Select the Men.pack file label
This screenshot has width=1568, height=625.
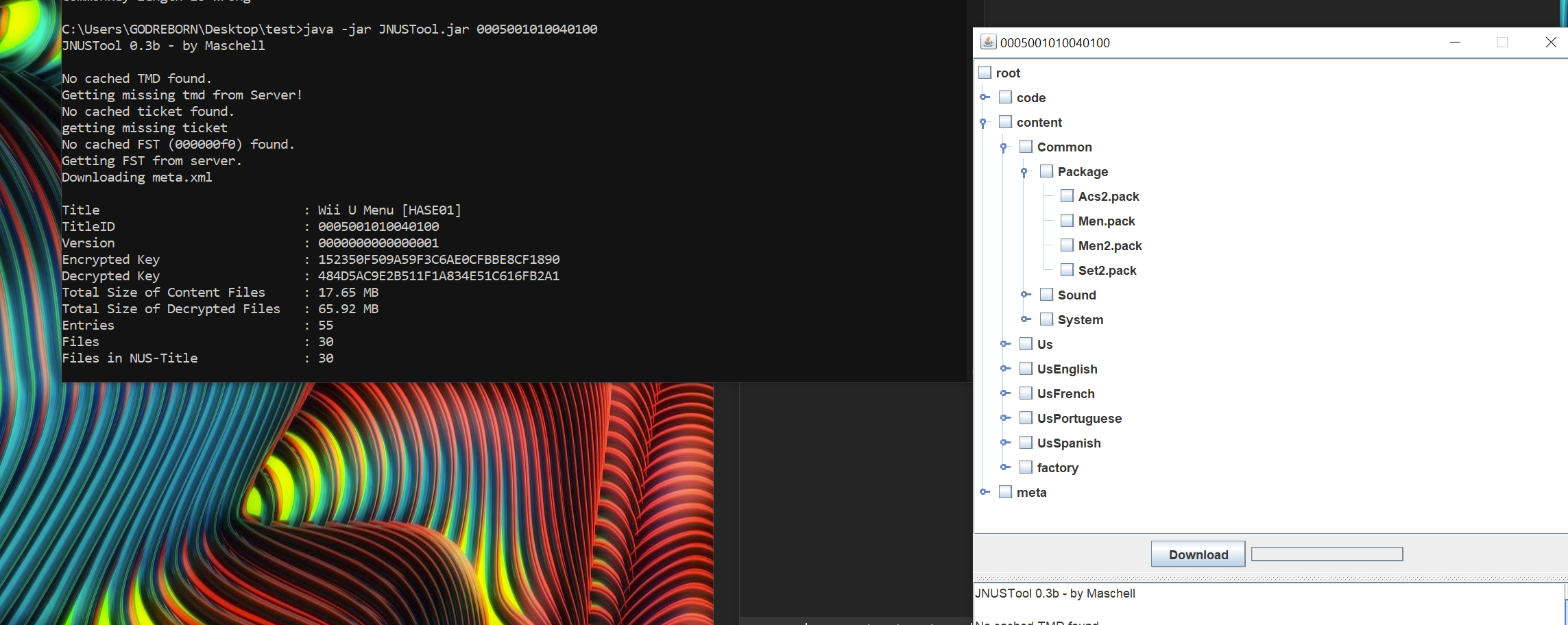[x=1107, y=221]
